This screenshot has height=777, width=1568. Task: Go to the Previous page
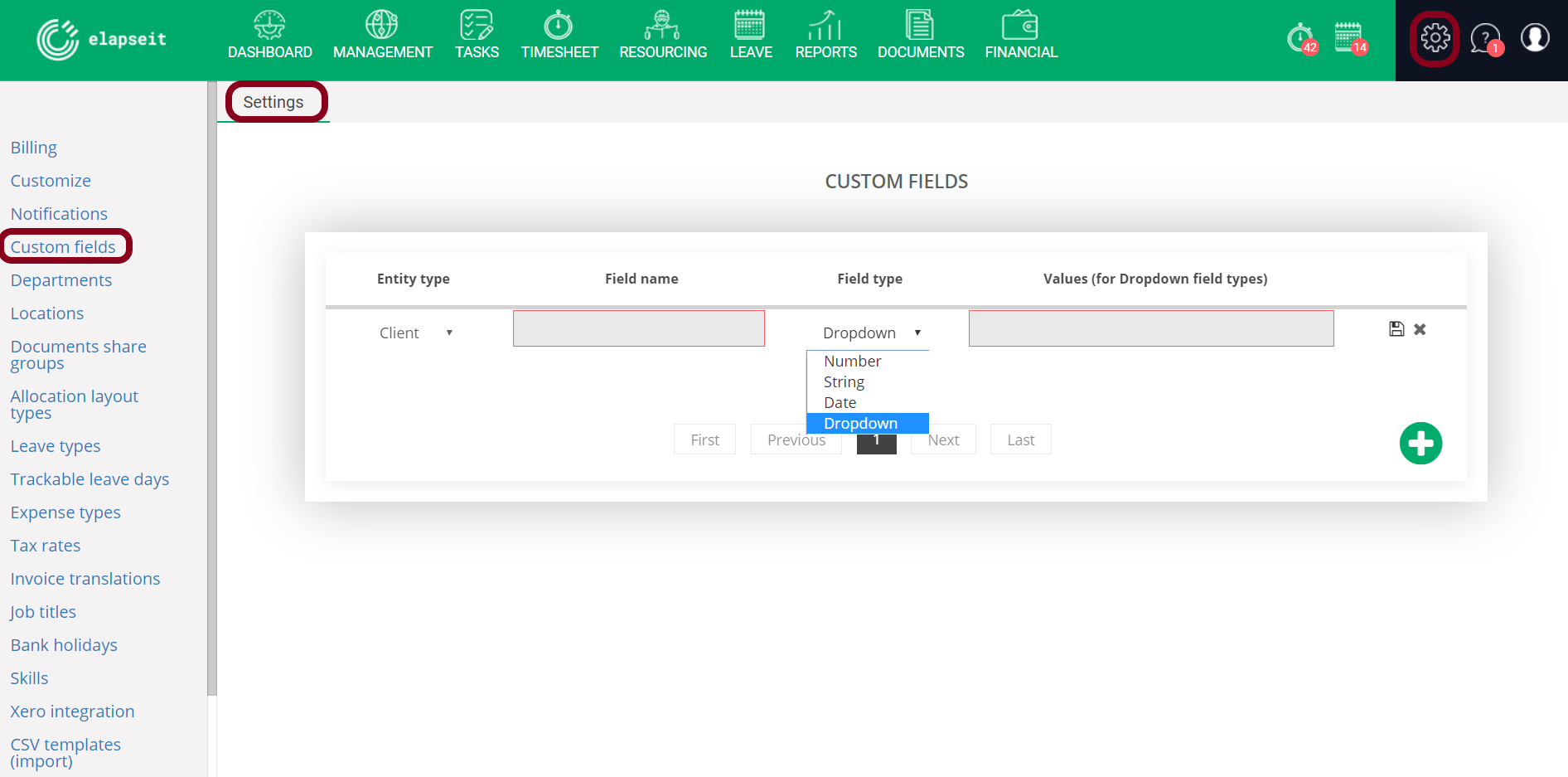796,439
